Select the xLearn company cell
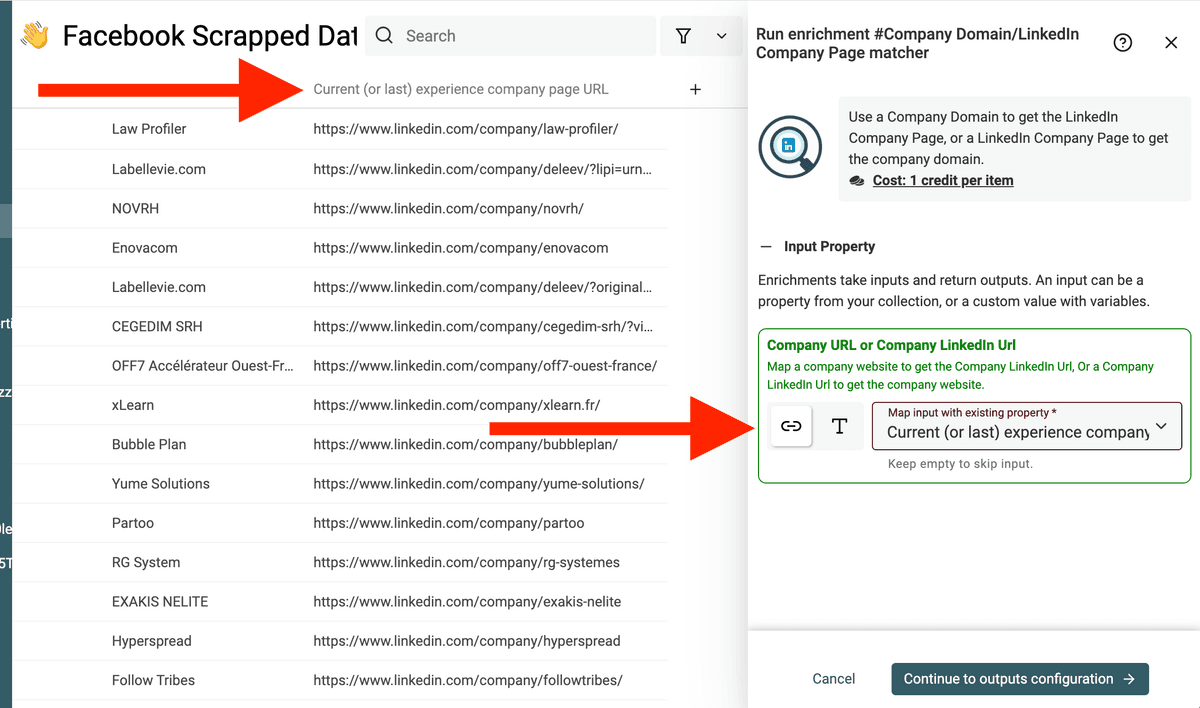 133,405
